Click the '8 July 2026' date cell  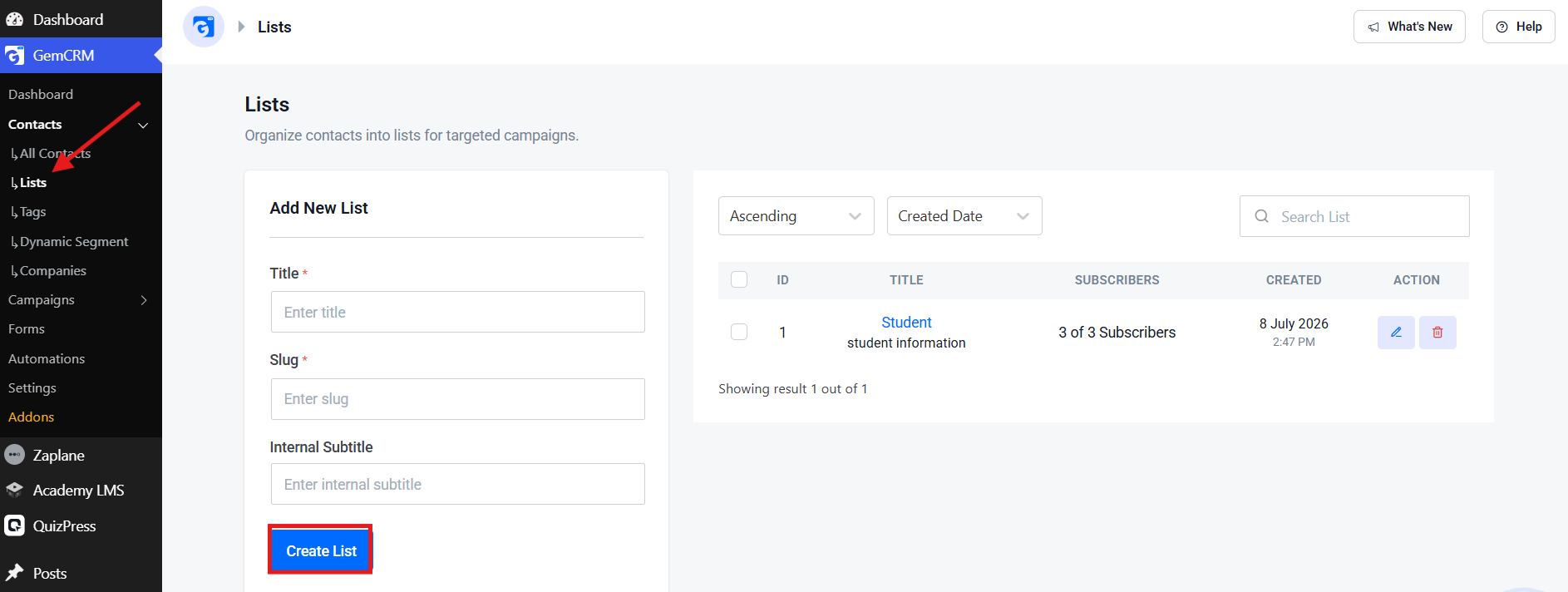point(1294,323)
